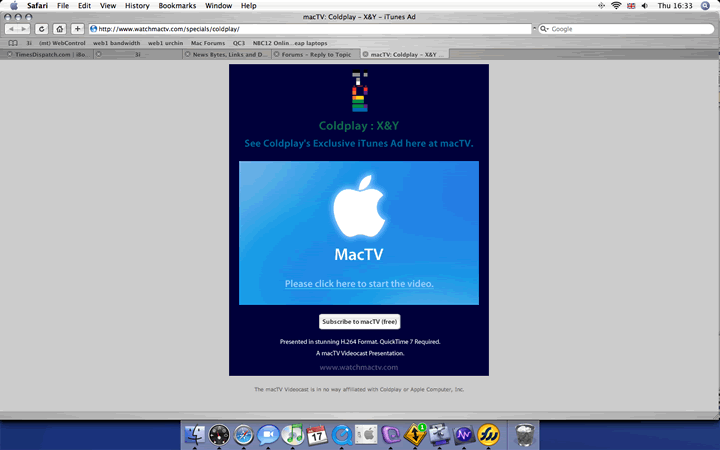Switch to News Bytes, Links tab
720x450 pixels.
(x=227, y=54)
